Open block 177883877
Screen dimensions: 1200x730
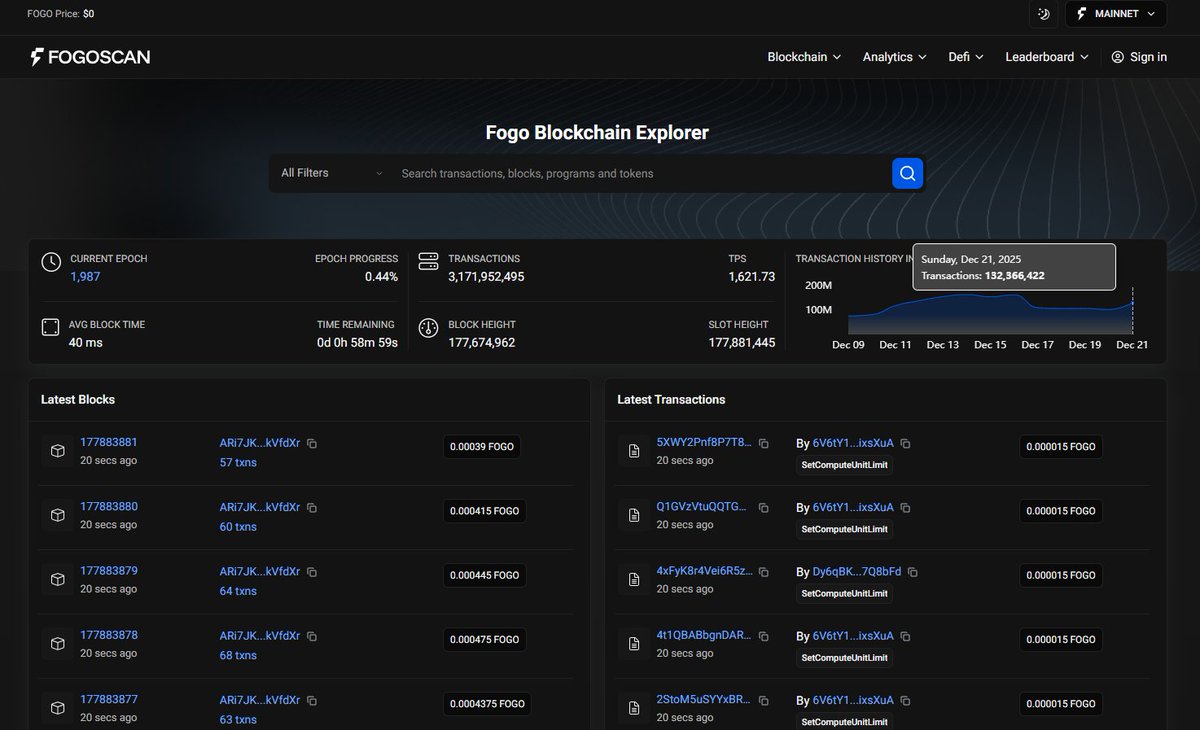tap(109, 699)
